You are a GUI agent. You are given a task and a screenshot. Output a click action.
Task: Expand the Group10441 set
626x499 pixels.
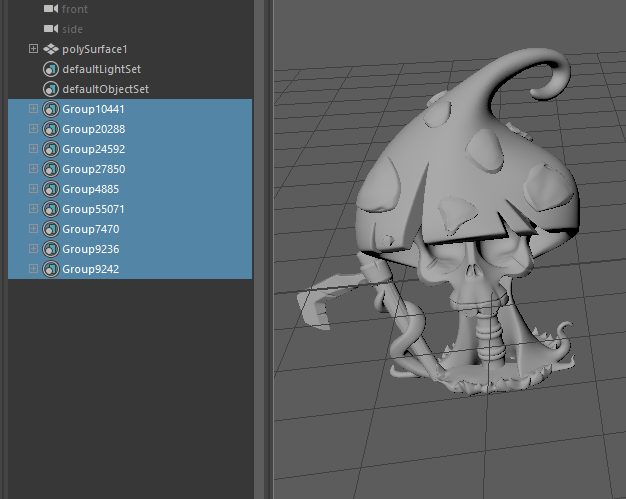pyautogui.click(x=34, y=109)
